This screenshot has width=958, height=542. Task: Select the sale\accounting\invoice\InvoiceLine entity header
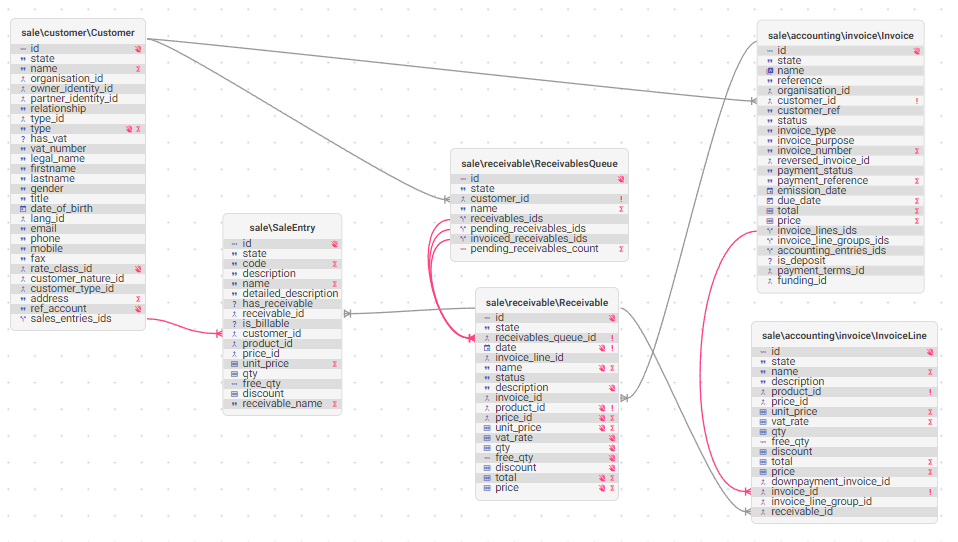(844, 336)
